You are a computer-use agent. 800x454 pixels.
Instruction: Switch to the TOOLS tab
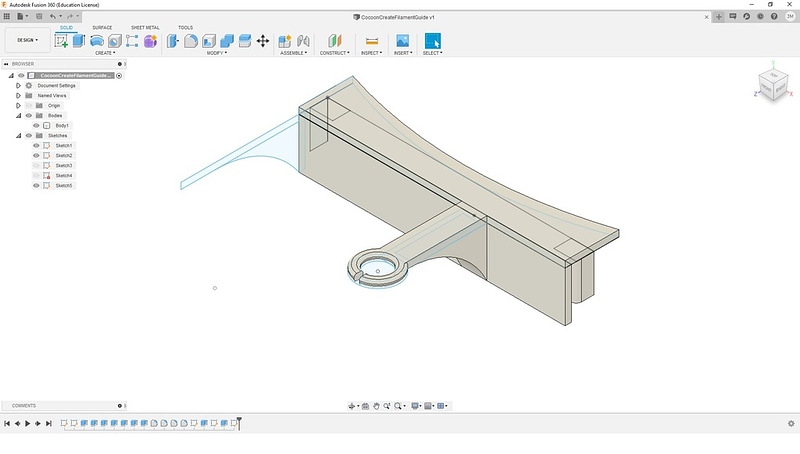click(185, 28)
